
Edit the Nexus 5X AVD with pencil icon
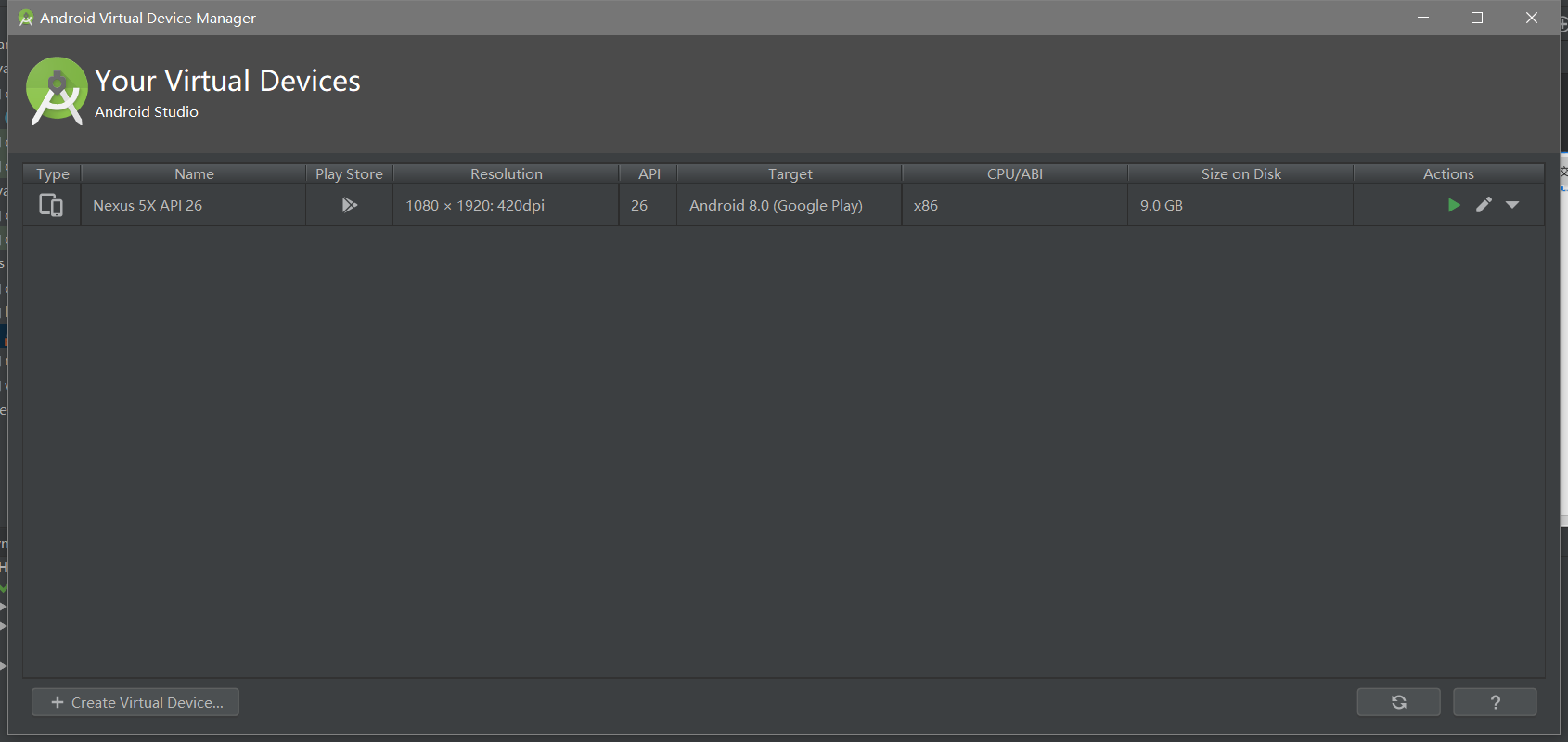tap(1484, 205)
